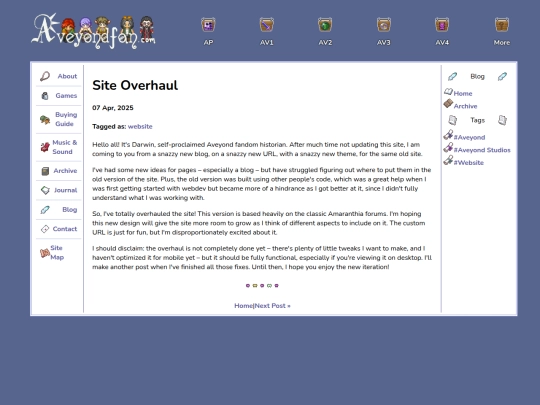Click Home link below the post
540x405 pixels.
243,306
